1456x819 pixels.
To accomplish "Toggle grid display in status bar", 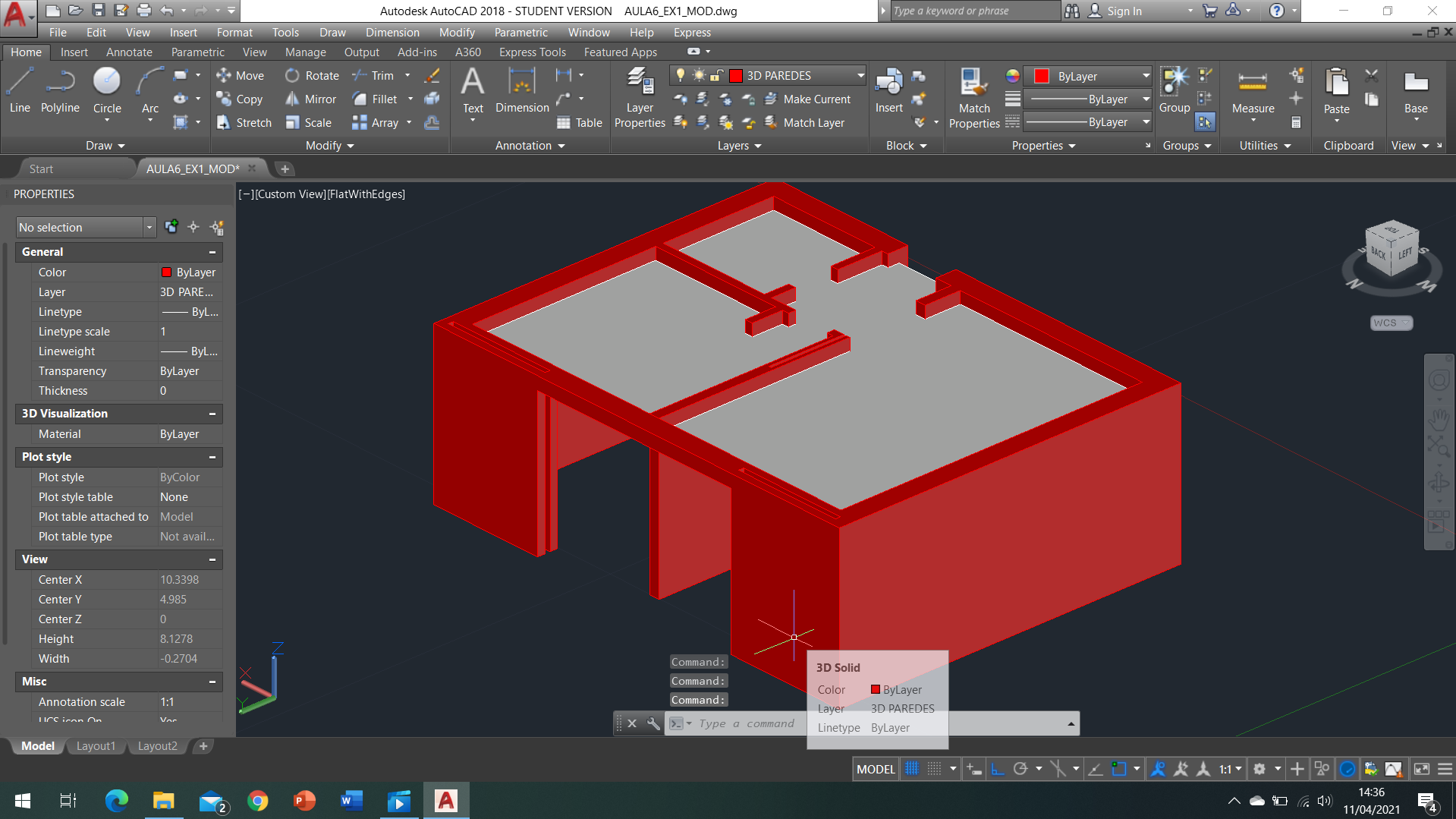I will pos(912,769).
